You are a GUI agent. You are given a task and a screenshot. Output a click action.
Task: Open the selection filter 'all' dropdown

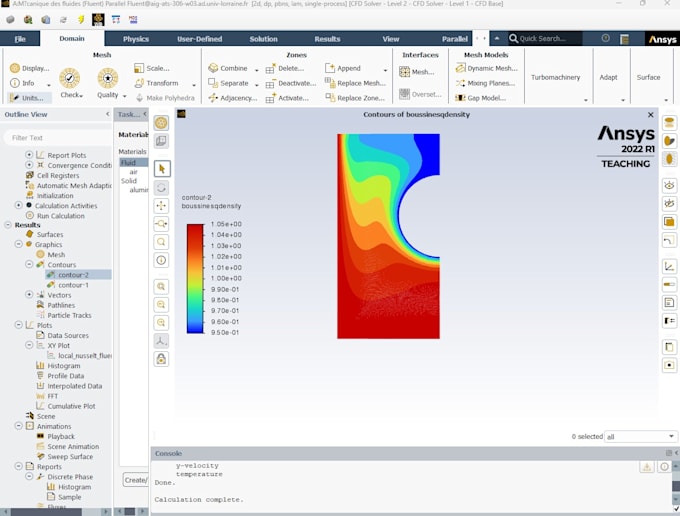pos(641,436)
